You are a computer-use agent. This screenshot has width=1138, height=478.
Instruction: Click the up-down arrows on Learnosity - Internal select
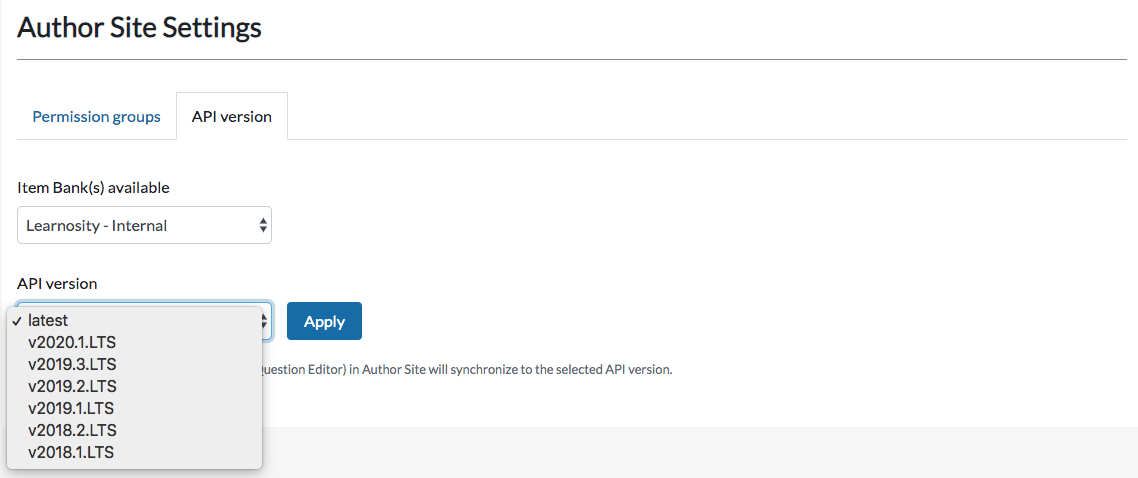click(263, 226)
